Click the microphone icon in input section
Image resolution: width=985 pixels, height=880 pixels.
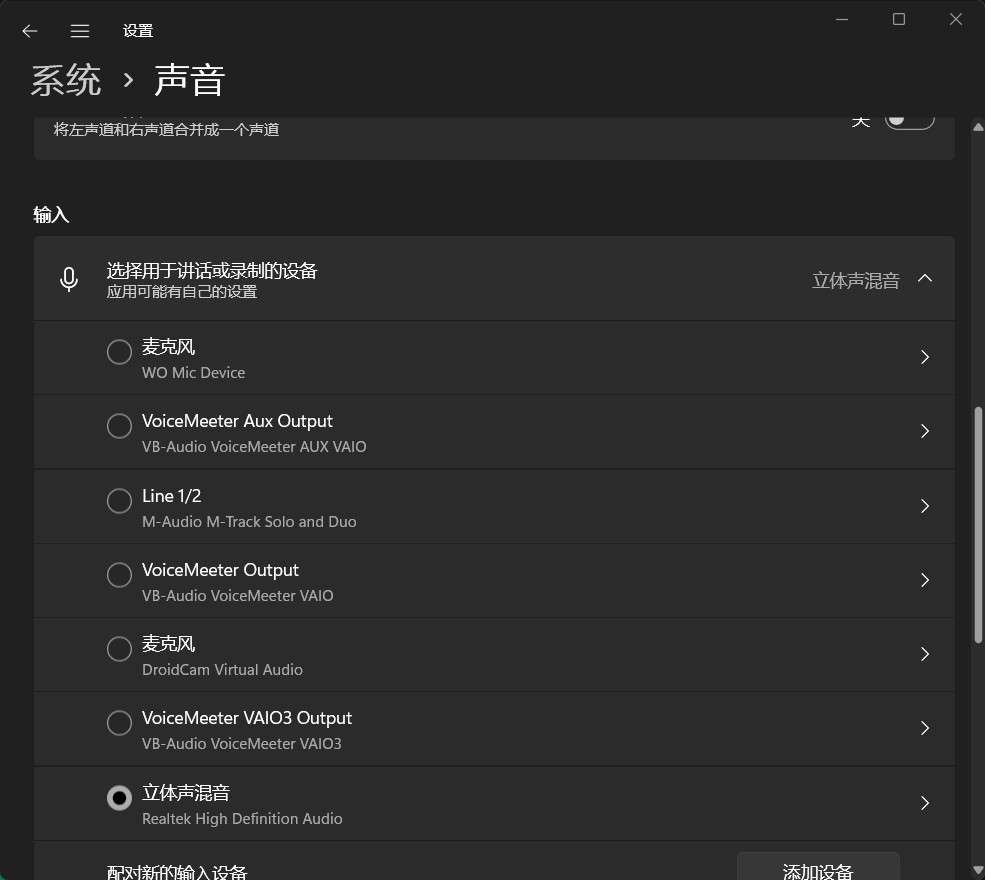(x=68, y=278)
